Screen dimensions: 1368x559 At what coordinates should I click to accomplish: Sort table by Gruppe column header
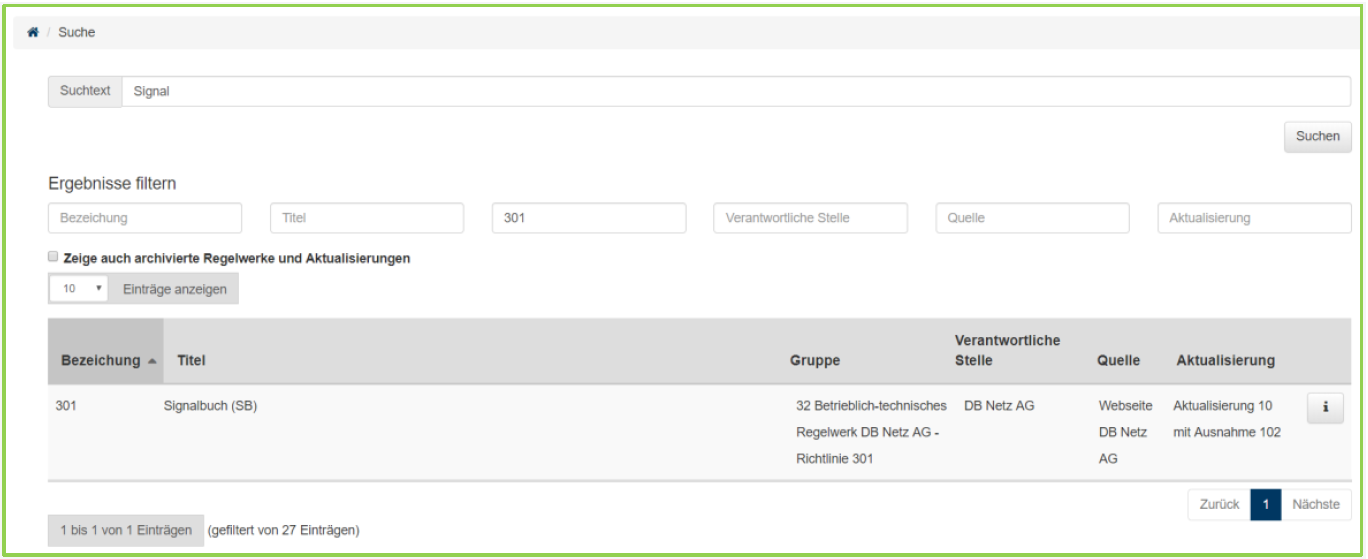click(x=815, y=361)
